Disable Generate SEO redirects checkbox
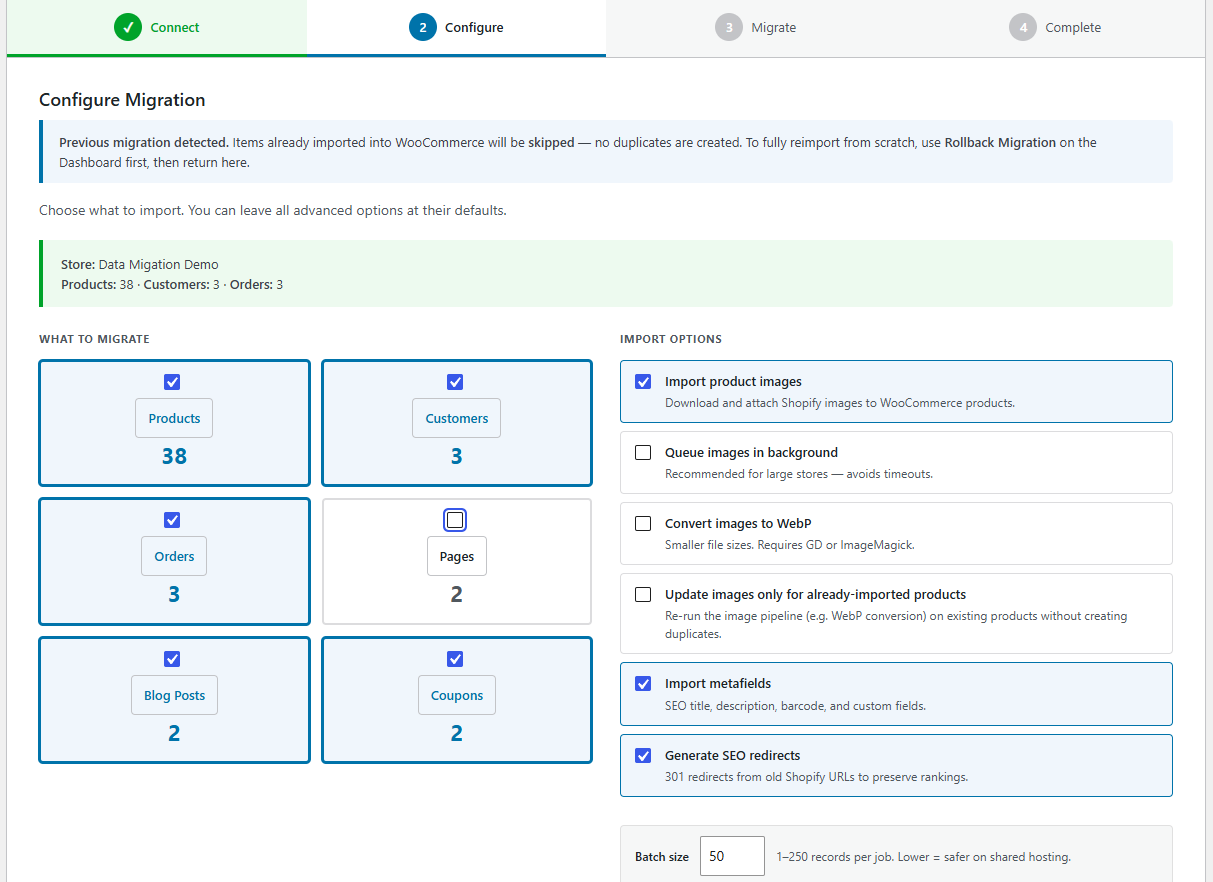Viewport: 1213px width, 882px height. pyautogui.click(x=643, y=756)
